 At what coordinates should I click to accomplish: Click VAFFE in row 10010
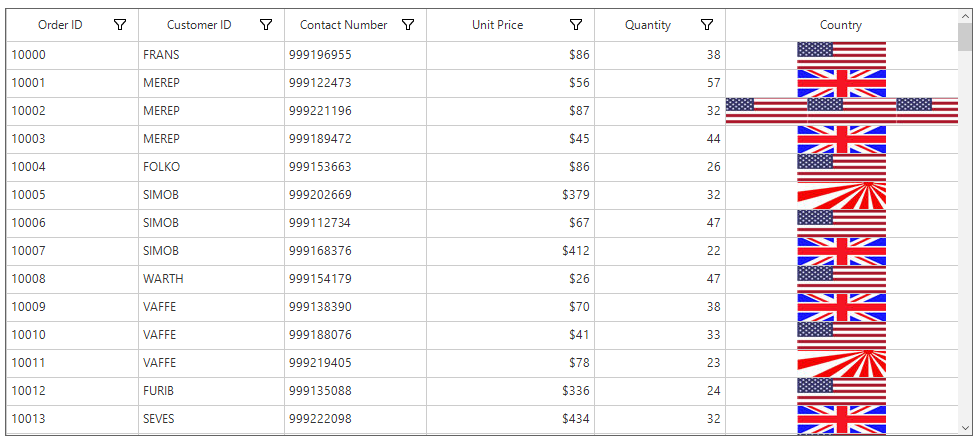tap(212, 335)
